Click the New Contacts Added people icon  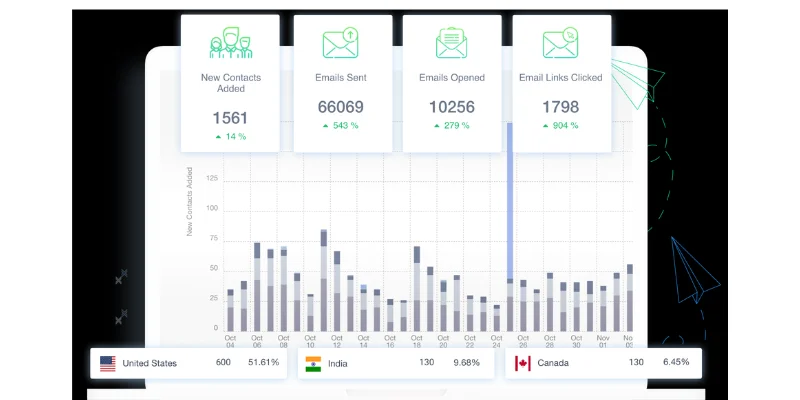point(231,42)
